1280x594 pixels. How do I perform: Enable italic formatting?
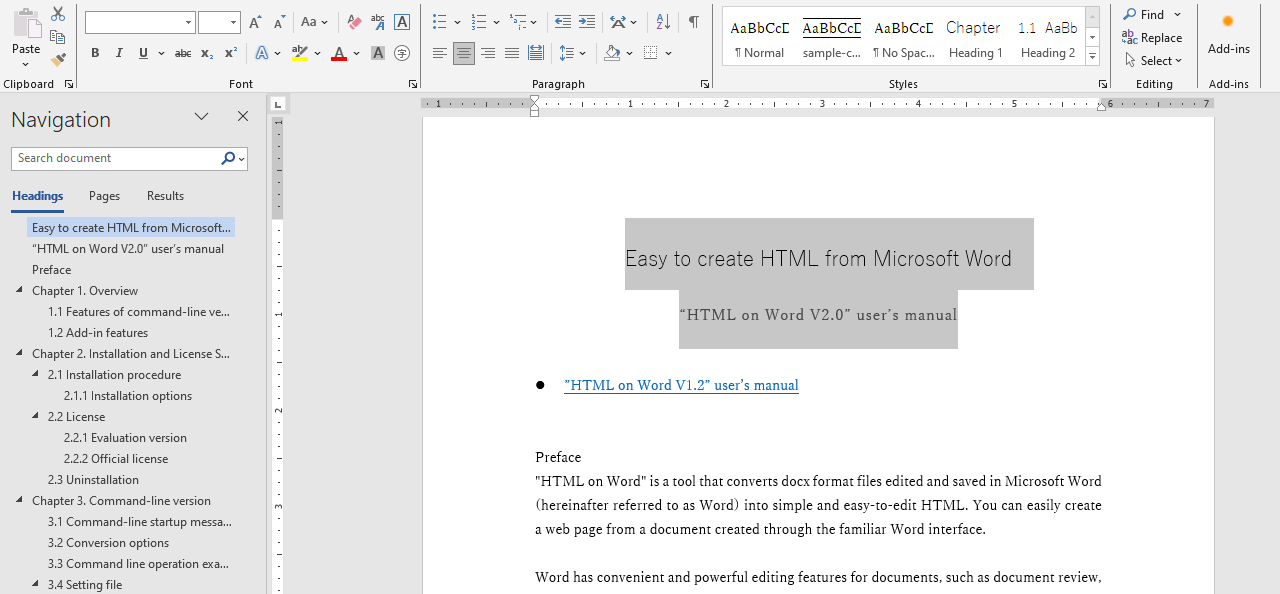(117, 53)
